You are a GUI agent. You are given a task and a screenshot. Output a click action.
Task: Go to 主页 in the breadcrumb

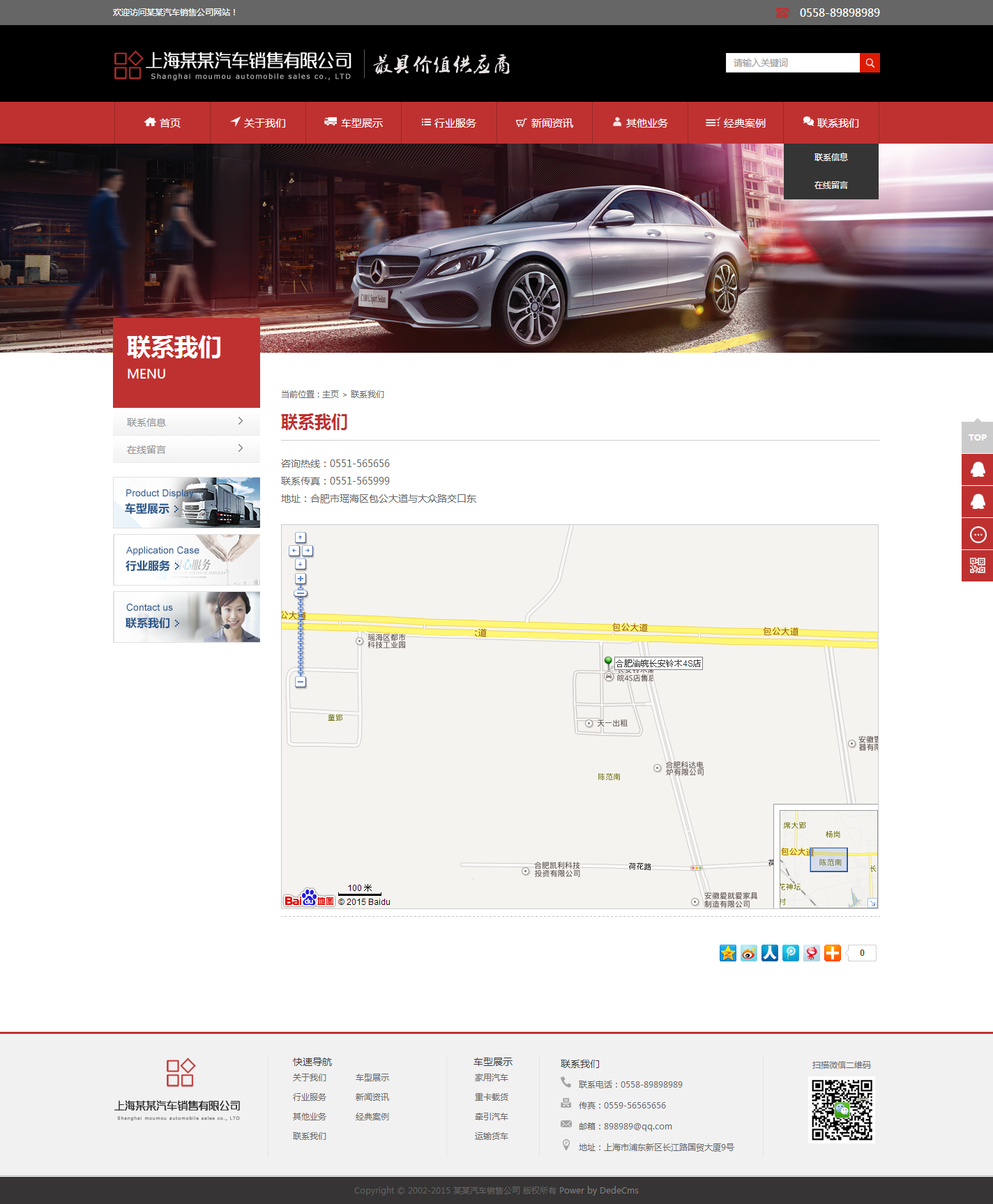pos(331,395)
